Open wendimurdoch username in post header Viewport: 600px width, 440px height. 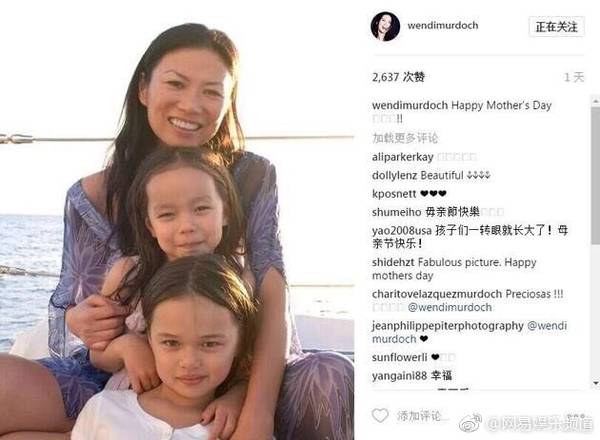click(x=443, y=26)
